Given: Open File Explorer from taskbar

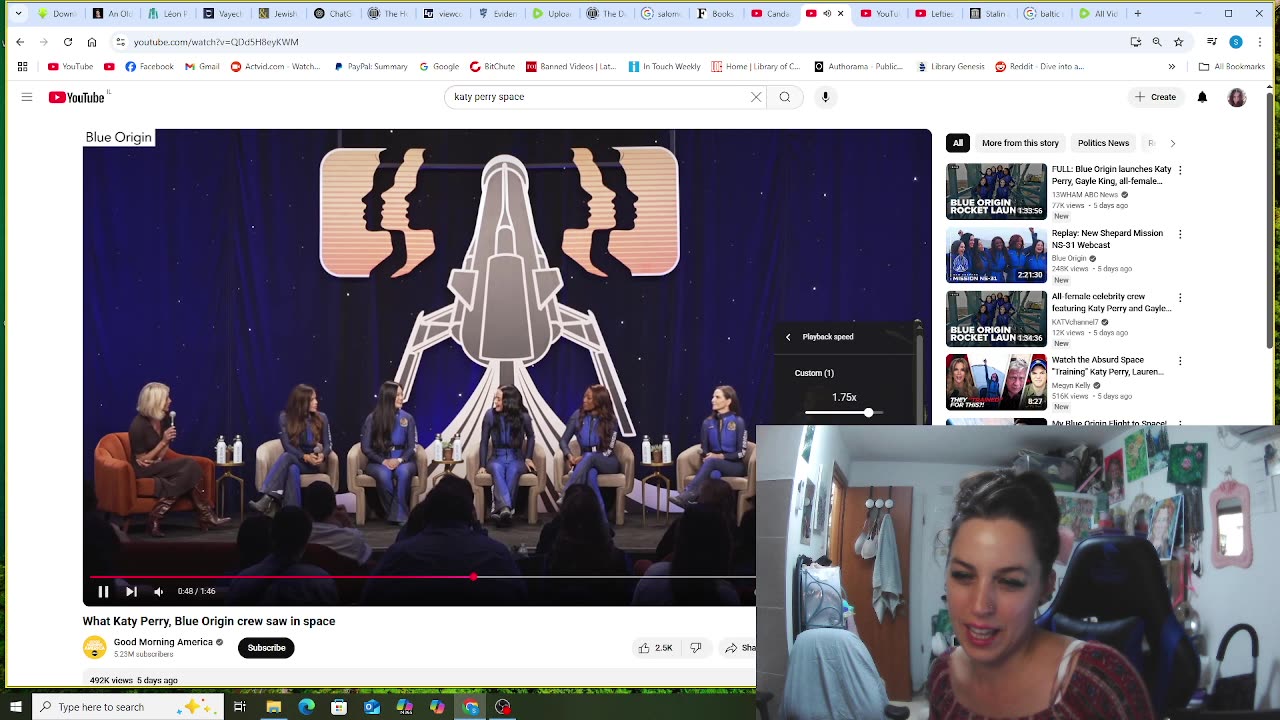Looking at the screenshot, I should coord(273,707).
